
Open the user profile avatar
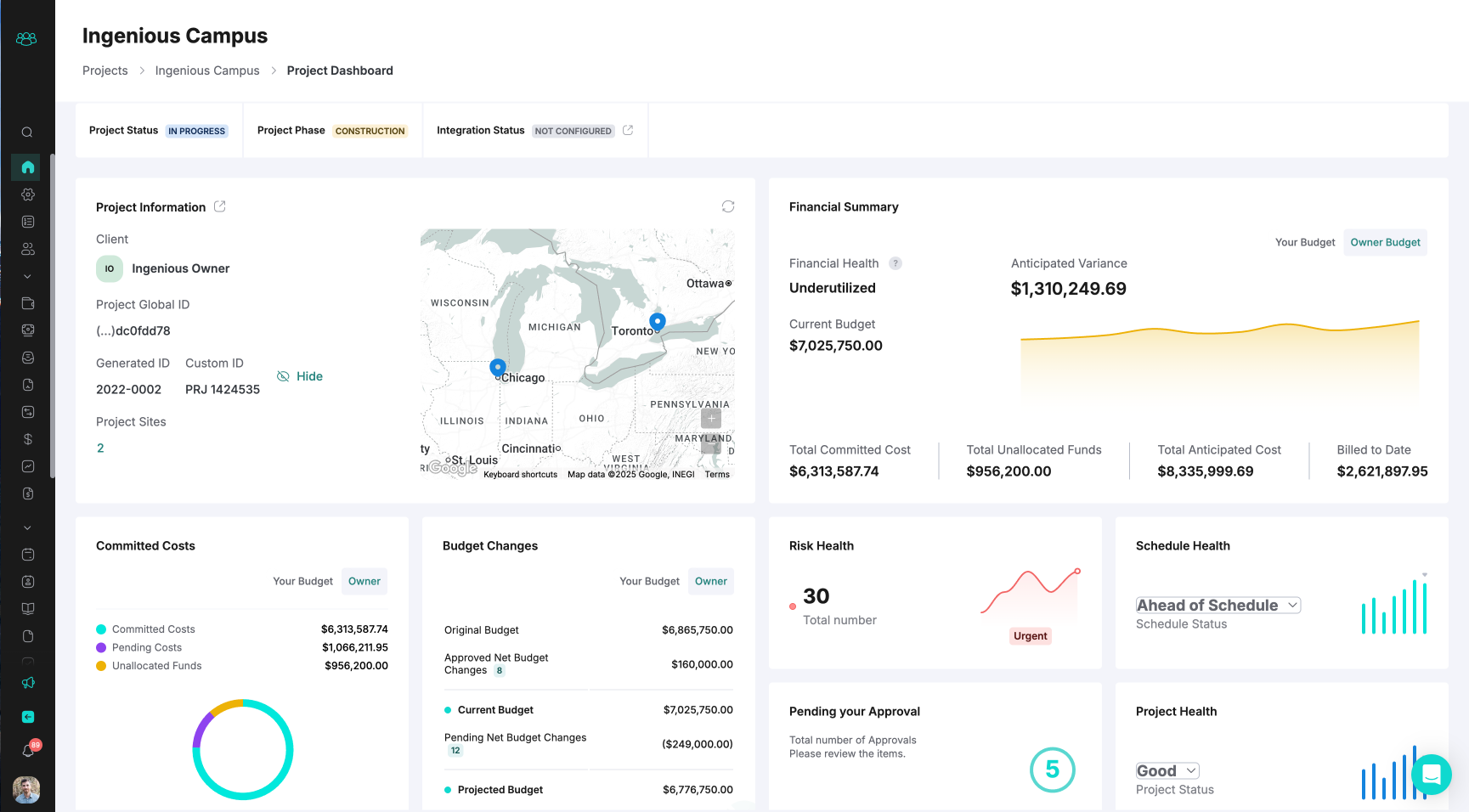(26, 790)
